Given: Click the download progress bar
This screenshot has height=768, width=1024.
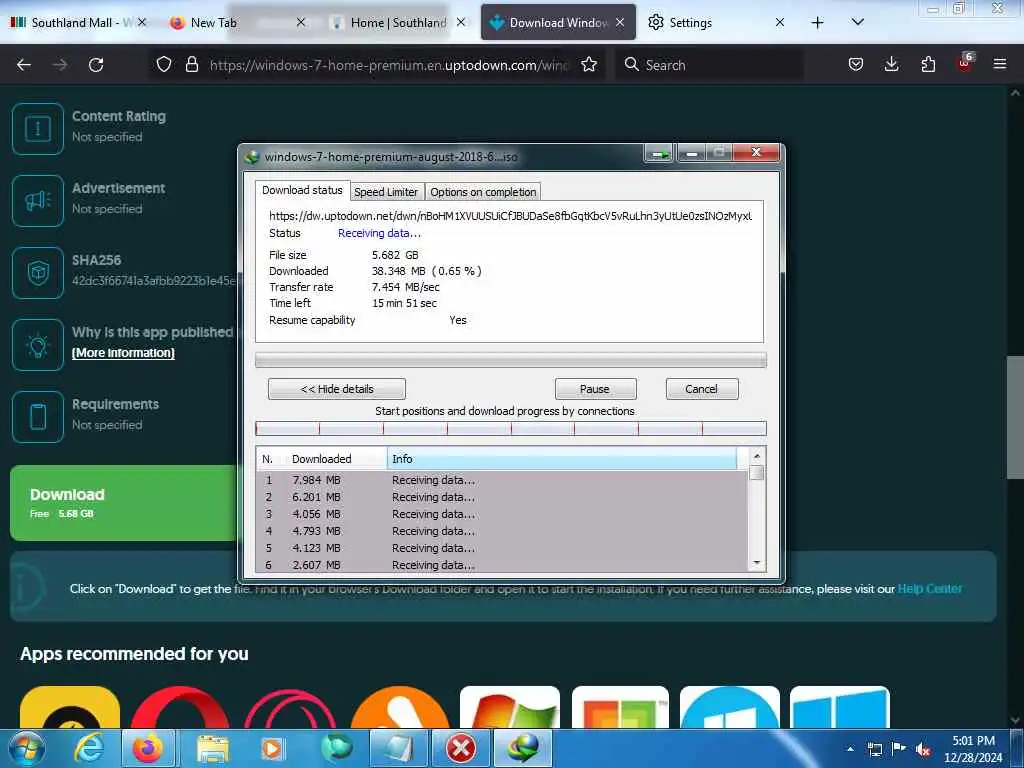Looking at the screenshot, I should (x=511, y=359).
